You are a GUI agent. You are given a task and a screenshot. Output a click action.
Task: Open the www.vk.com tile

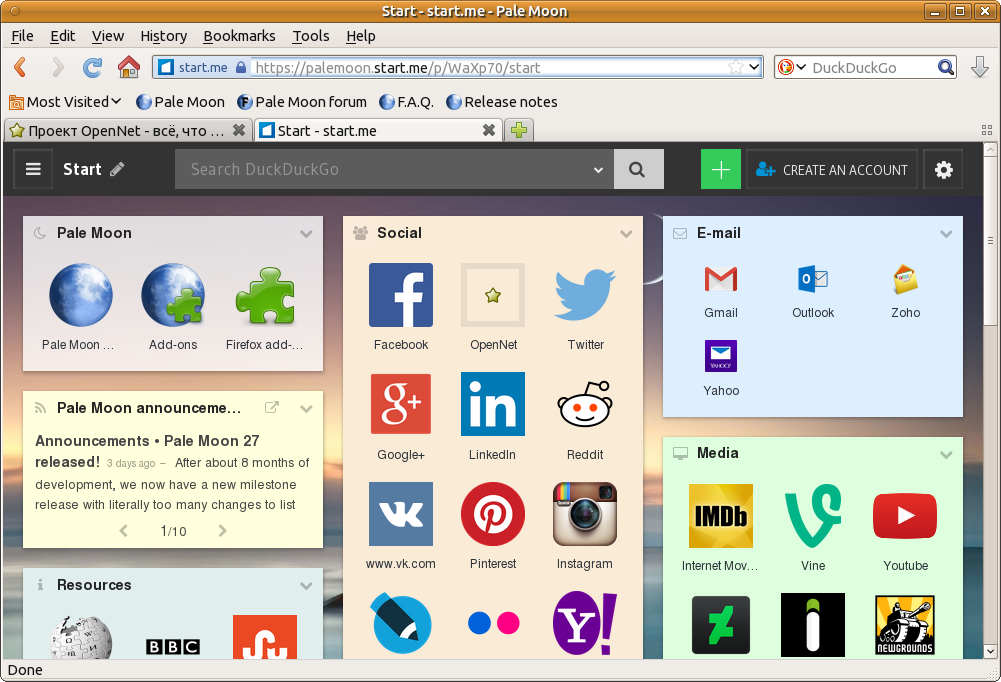[x=401, y=514]
